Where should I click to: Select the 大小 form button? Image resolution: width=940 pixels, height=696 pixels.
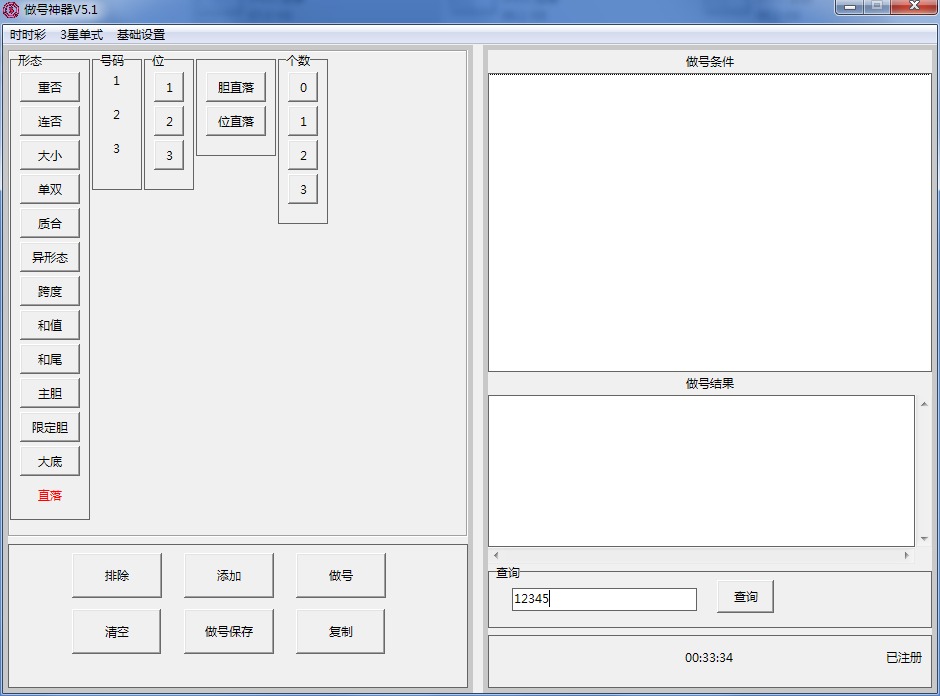[50, 156]
